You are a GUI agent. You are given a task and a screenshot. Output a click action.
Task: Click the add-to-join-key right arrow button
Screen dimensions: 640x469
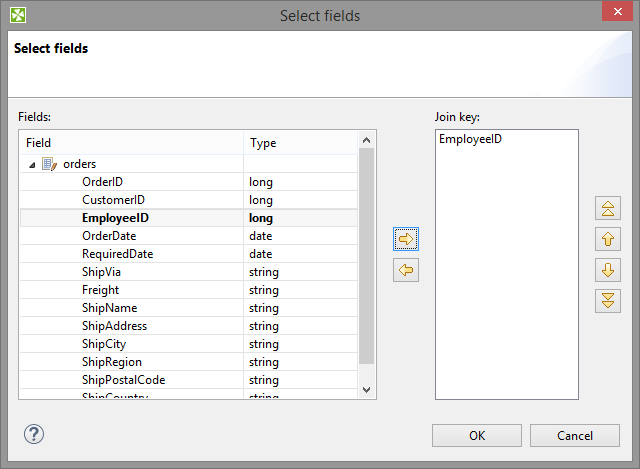406,239
